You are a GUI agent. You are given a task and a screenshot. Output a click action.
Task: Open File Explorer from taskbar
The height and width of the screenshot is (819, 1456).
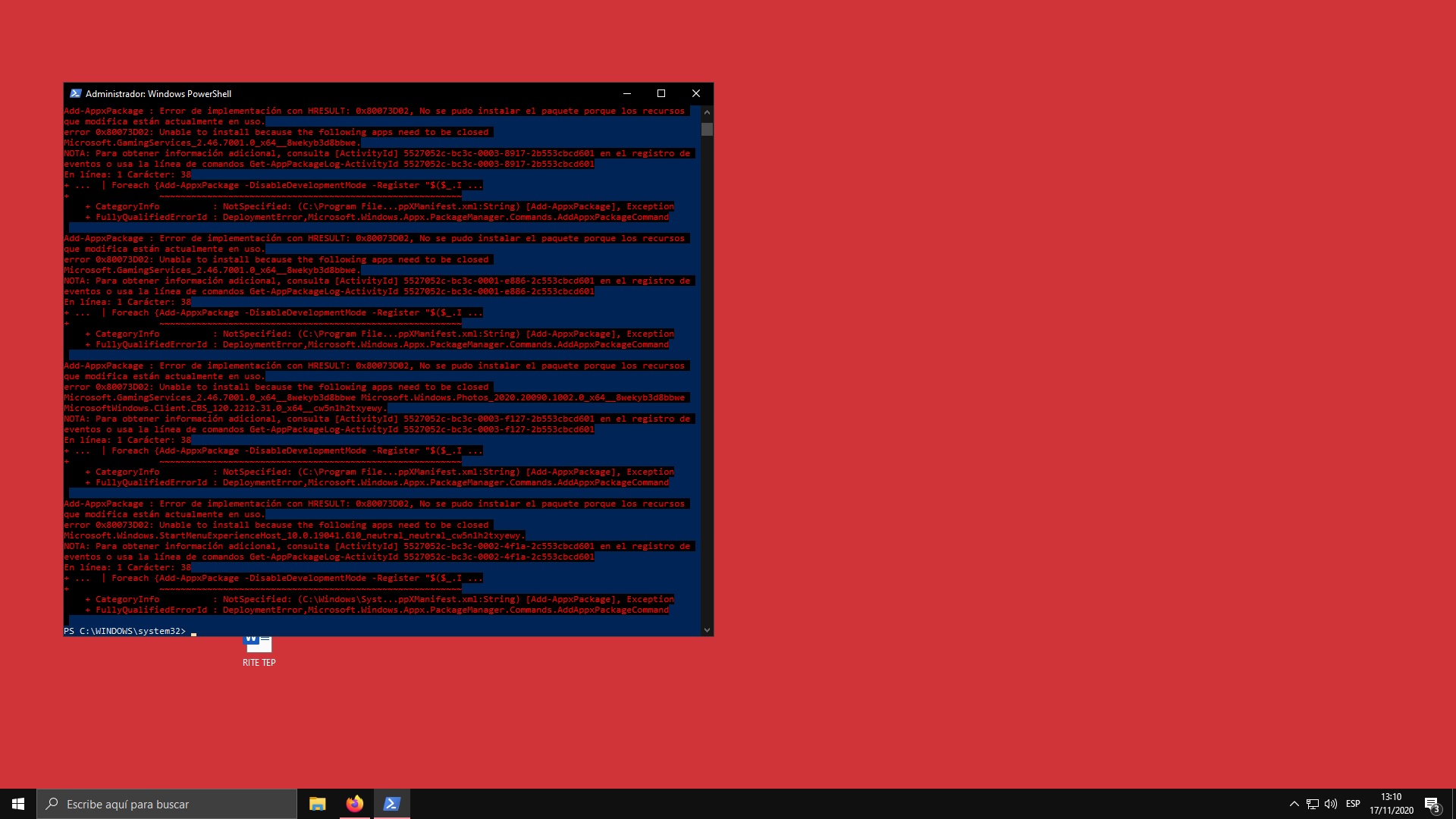click(x=317, y=804)
